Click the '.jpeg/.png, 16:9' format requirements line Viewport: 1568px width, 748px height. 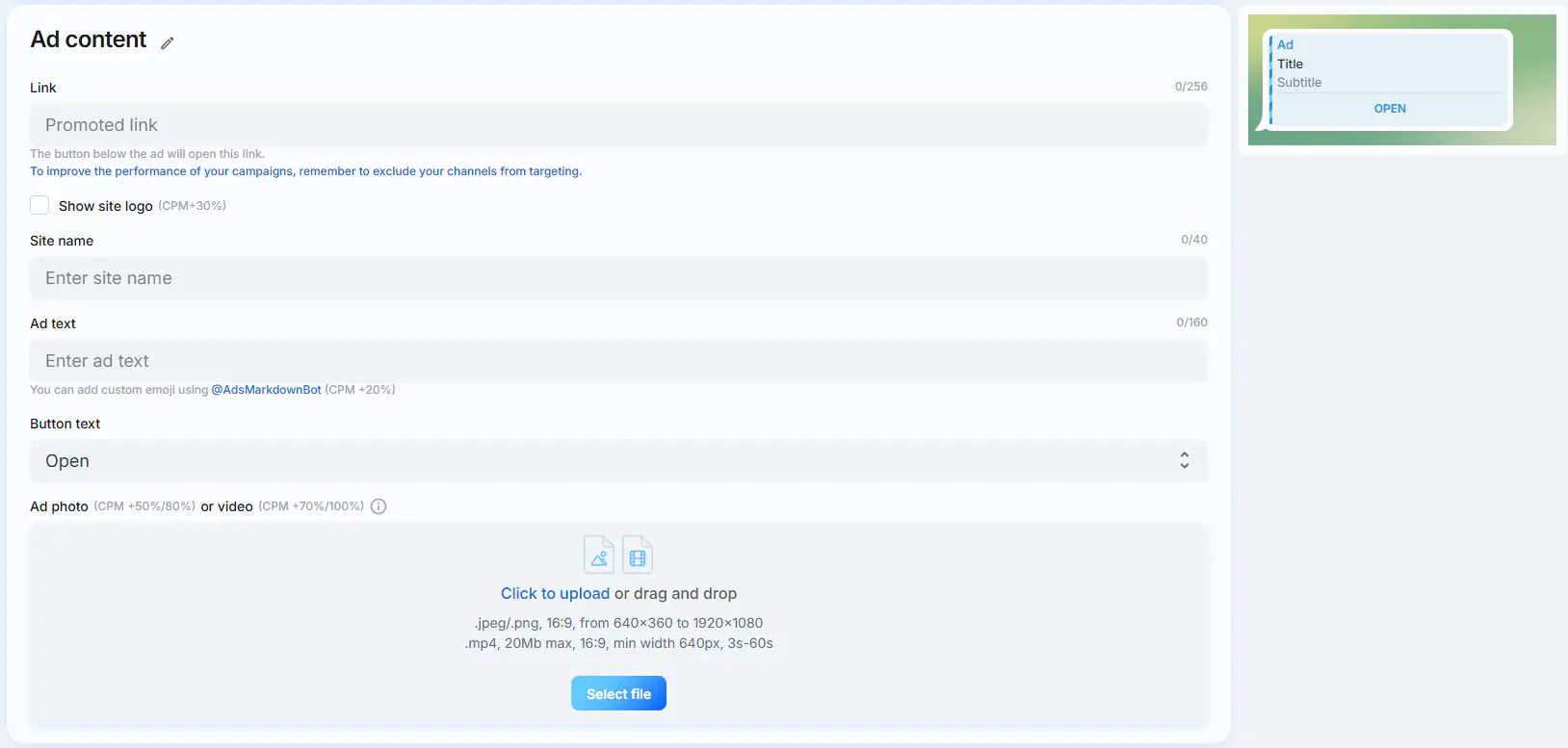click(618, 623)
